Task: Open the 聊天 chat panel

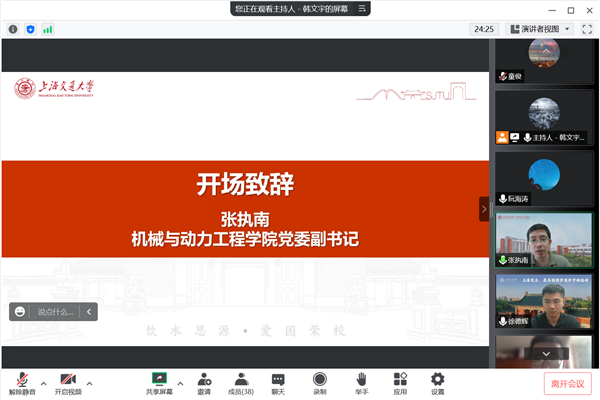Action: click(x=279, y=382)
